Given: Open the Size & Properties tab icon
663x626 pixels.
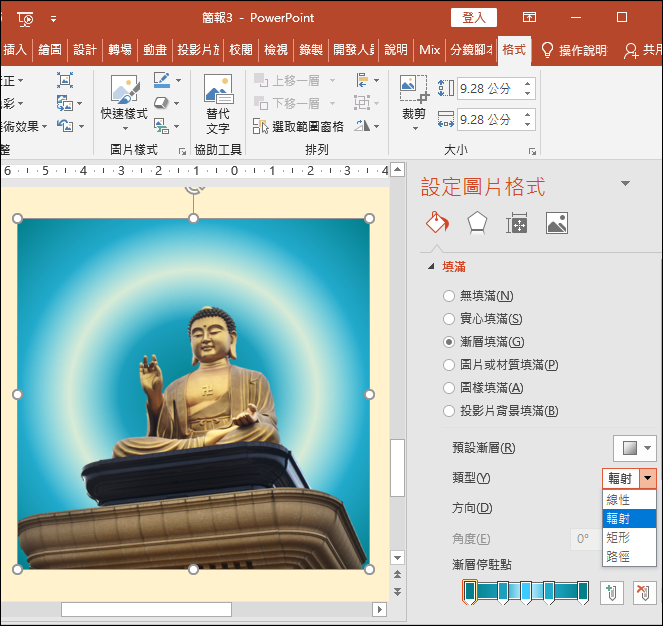Looking at the screenshot, I should click(517, 223).
